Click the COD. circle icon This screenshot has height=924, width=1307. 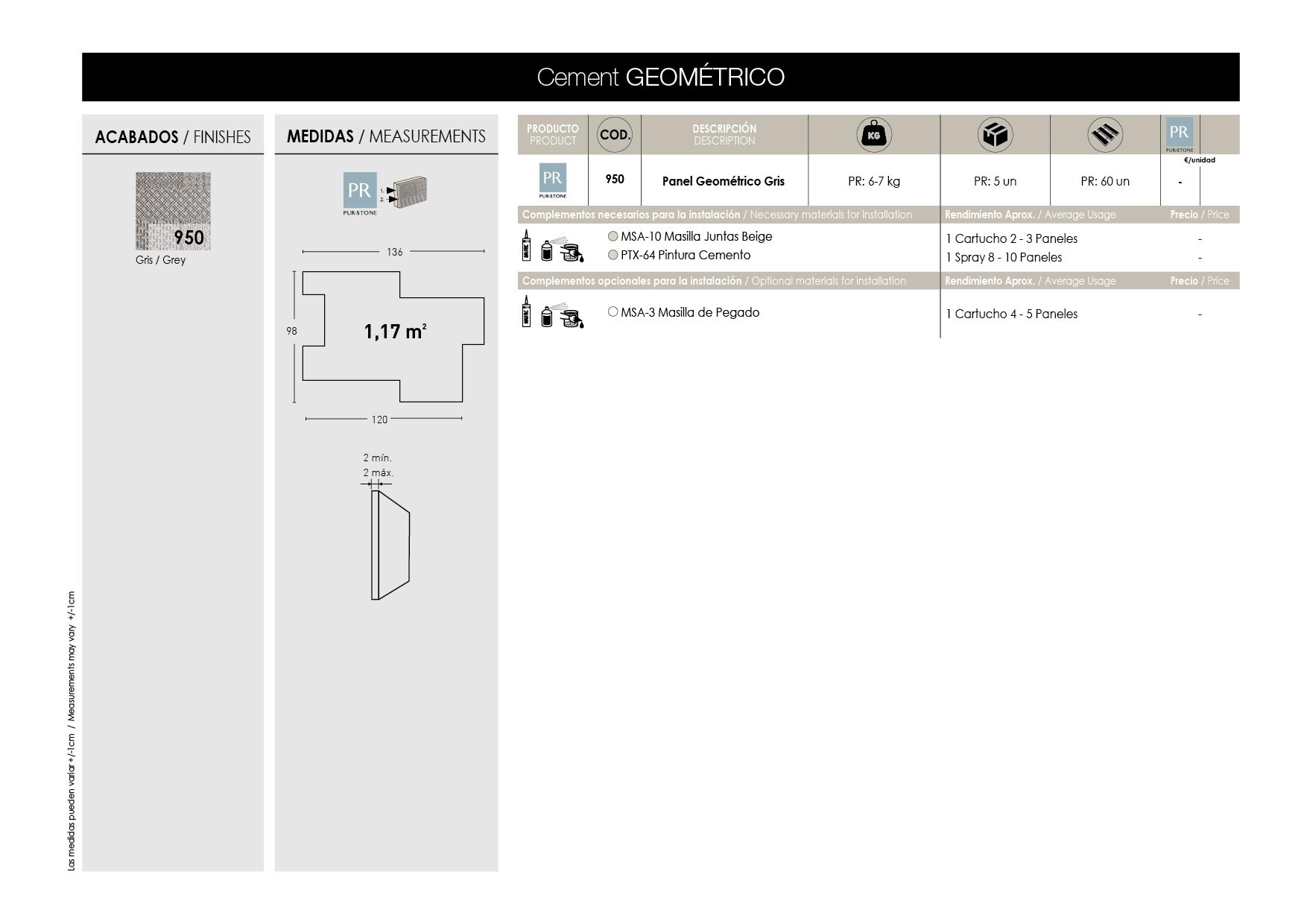click(615, 135)
